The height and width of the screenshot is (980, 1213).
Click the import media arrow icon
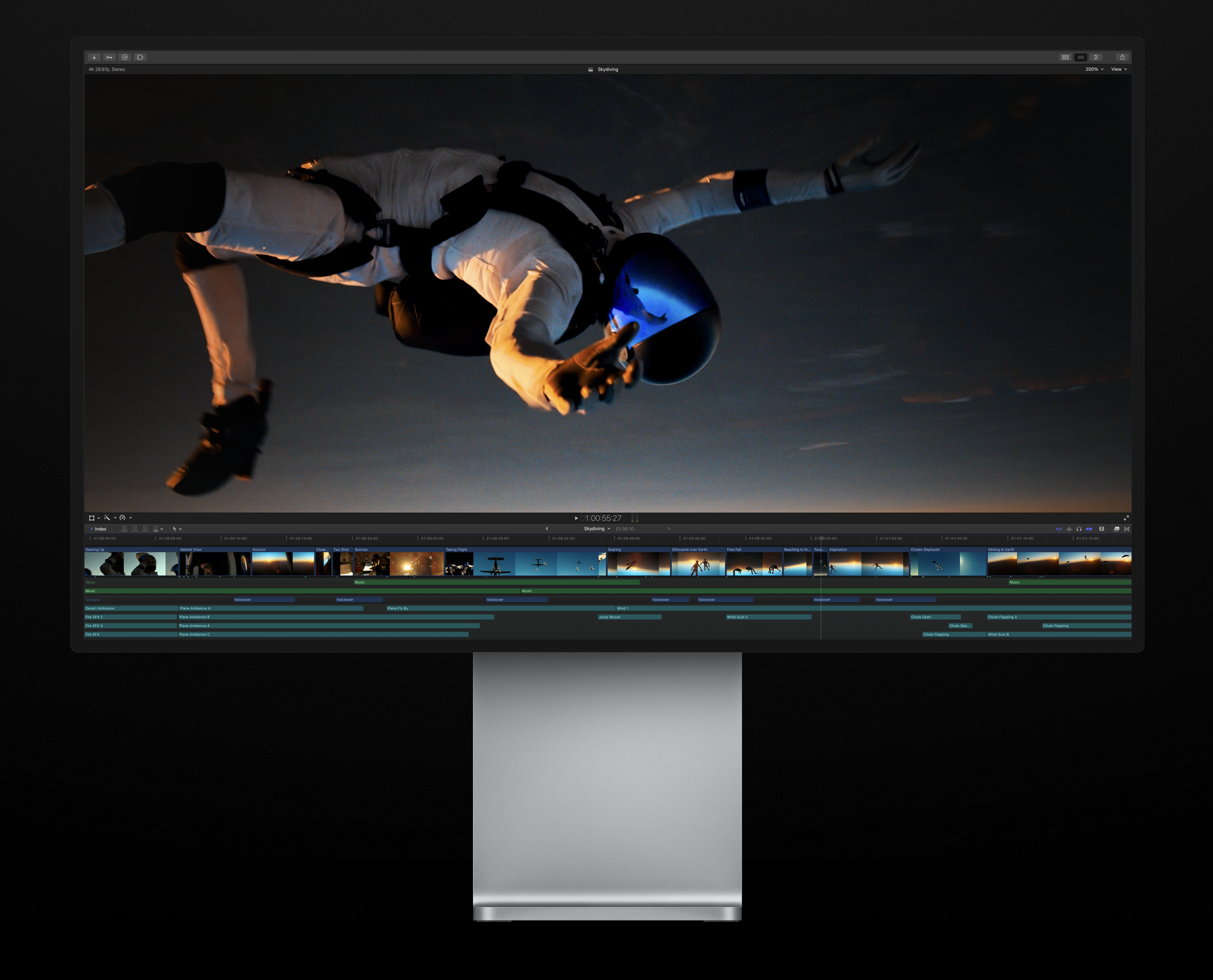(x=94, y=58)
